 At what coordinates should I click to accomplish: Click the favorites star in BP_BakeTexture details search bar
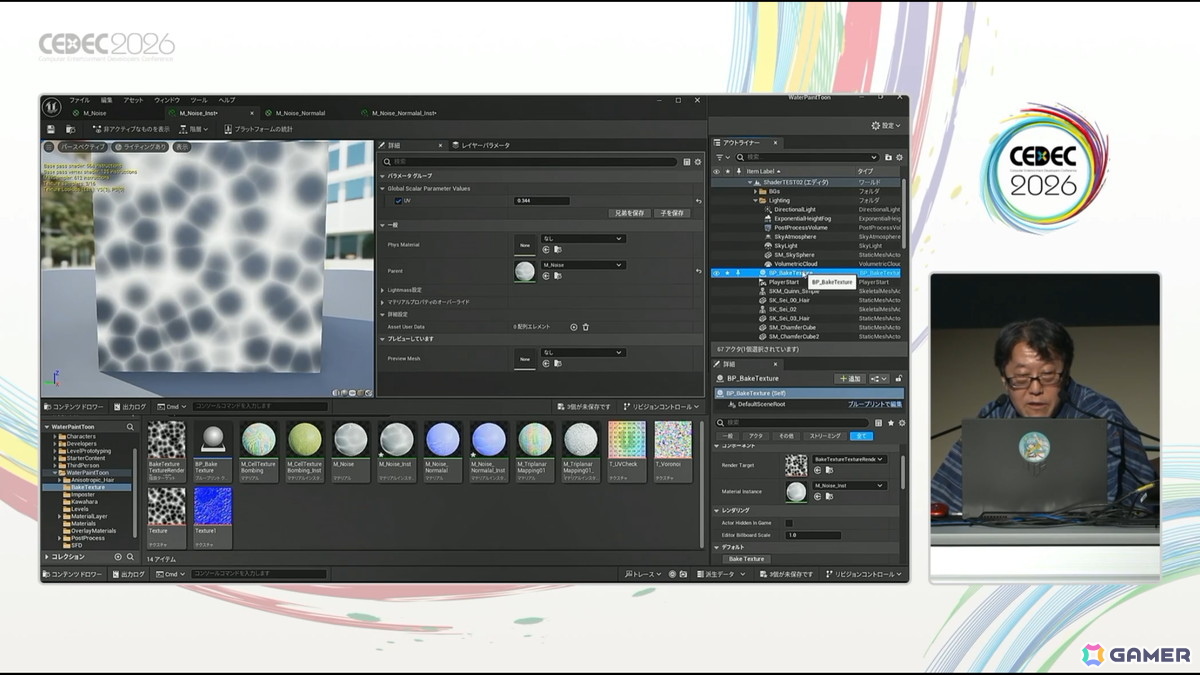[890, 423]
